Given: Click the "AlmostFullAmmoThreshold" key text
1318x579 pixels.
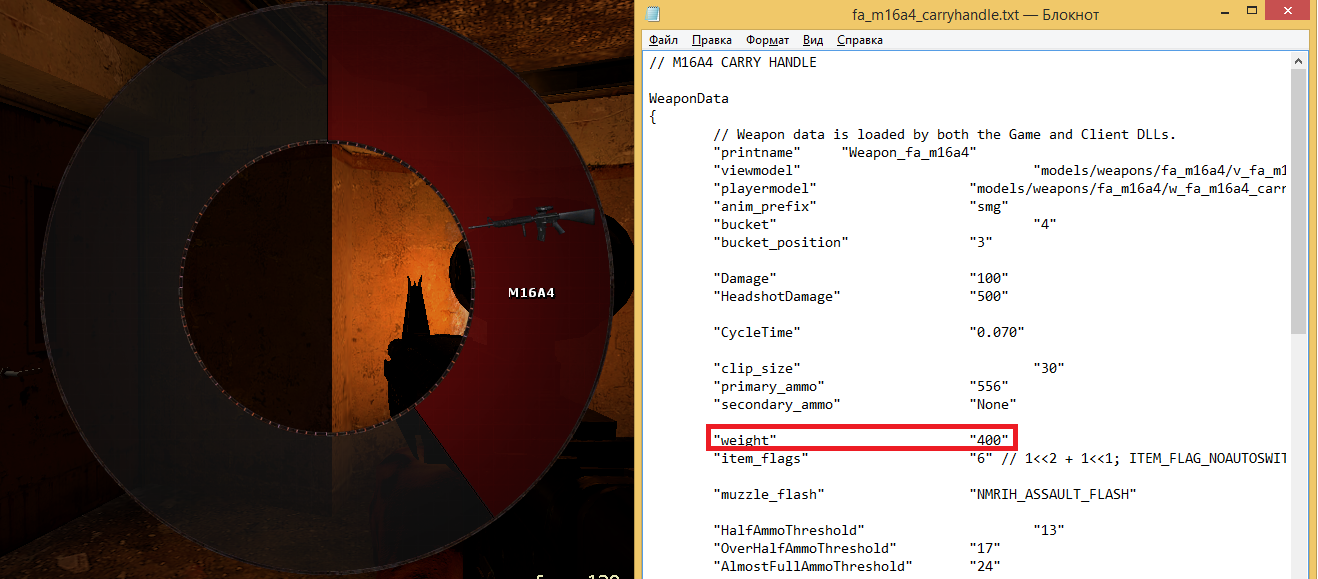Looking at the screenshot, I should [813, 566].
